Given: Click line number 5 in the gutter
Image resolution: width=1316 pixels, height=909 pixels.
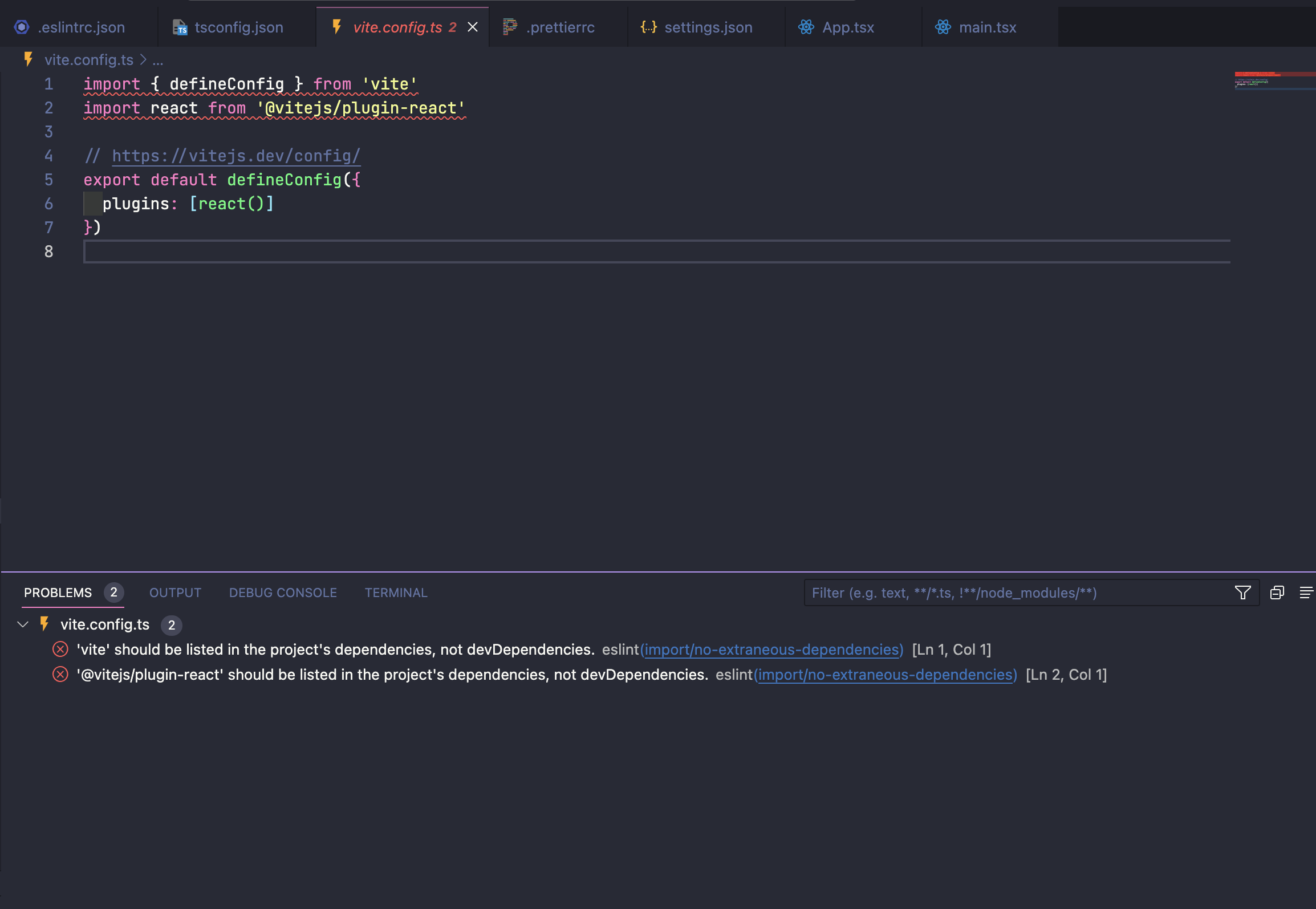Looking at the screenshot, I should point(49,180).
